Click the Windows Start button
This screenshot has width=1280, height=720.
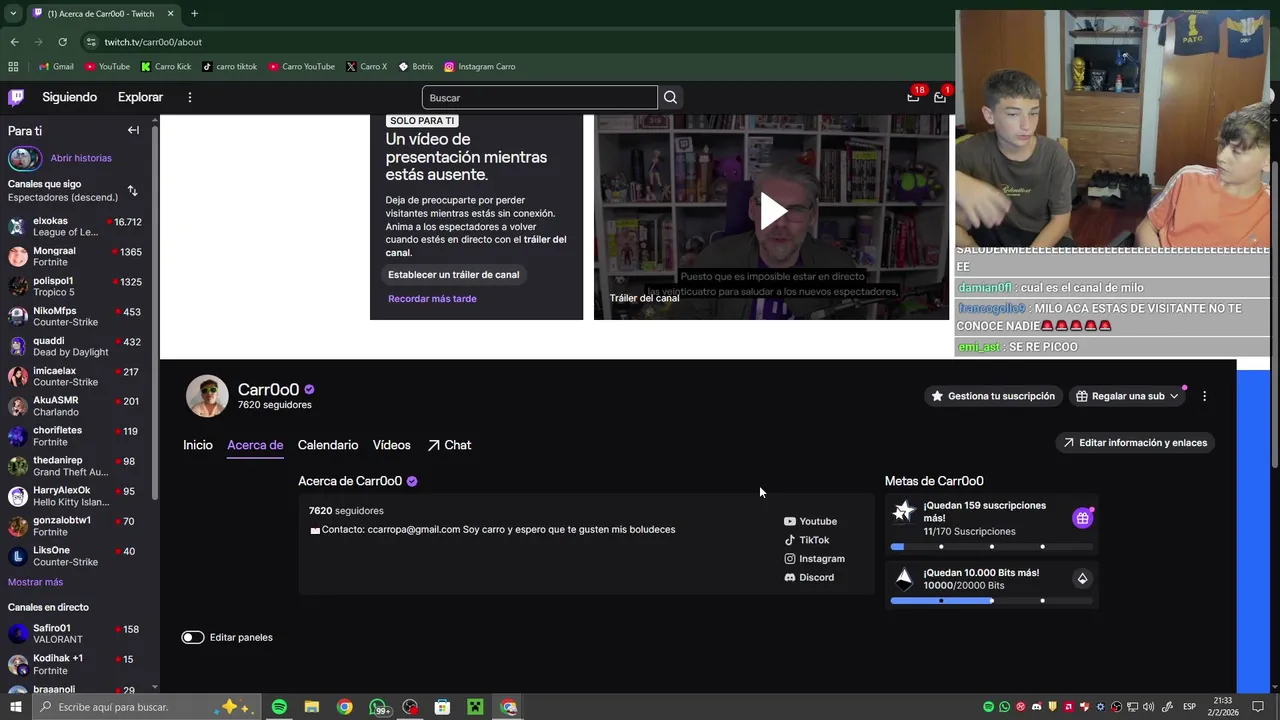15,707
